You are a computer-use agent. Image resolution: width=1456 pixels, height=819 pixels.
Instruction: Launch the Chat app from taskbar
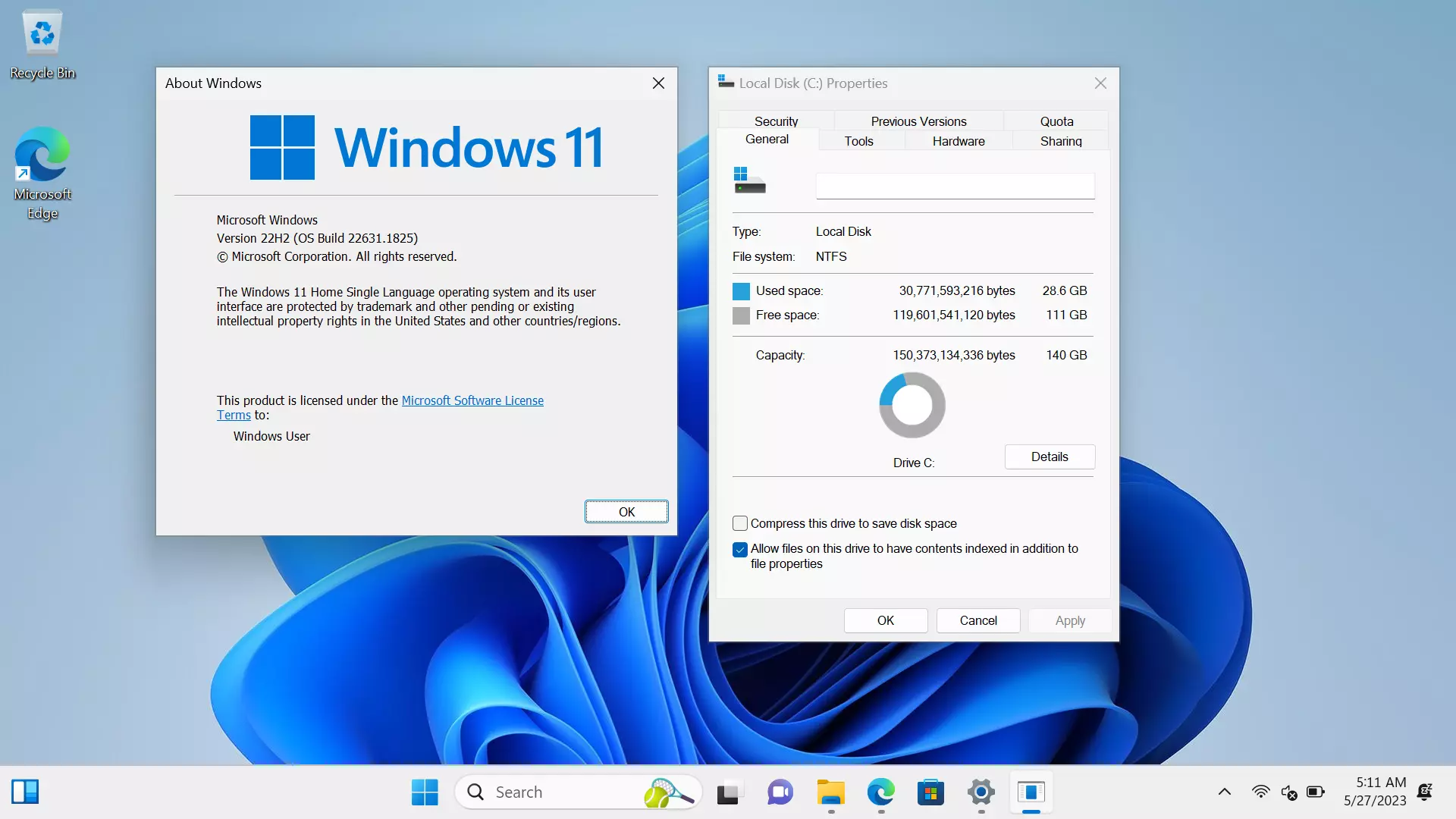[x=780, y=792]
